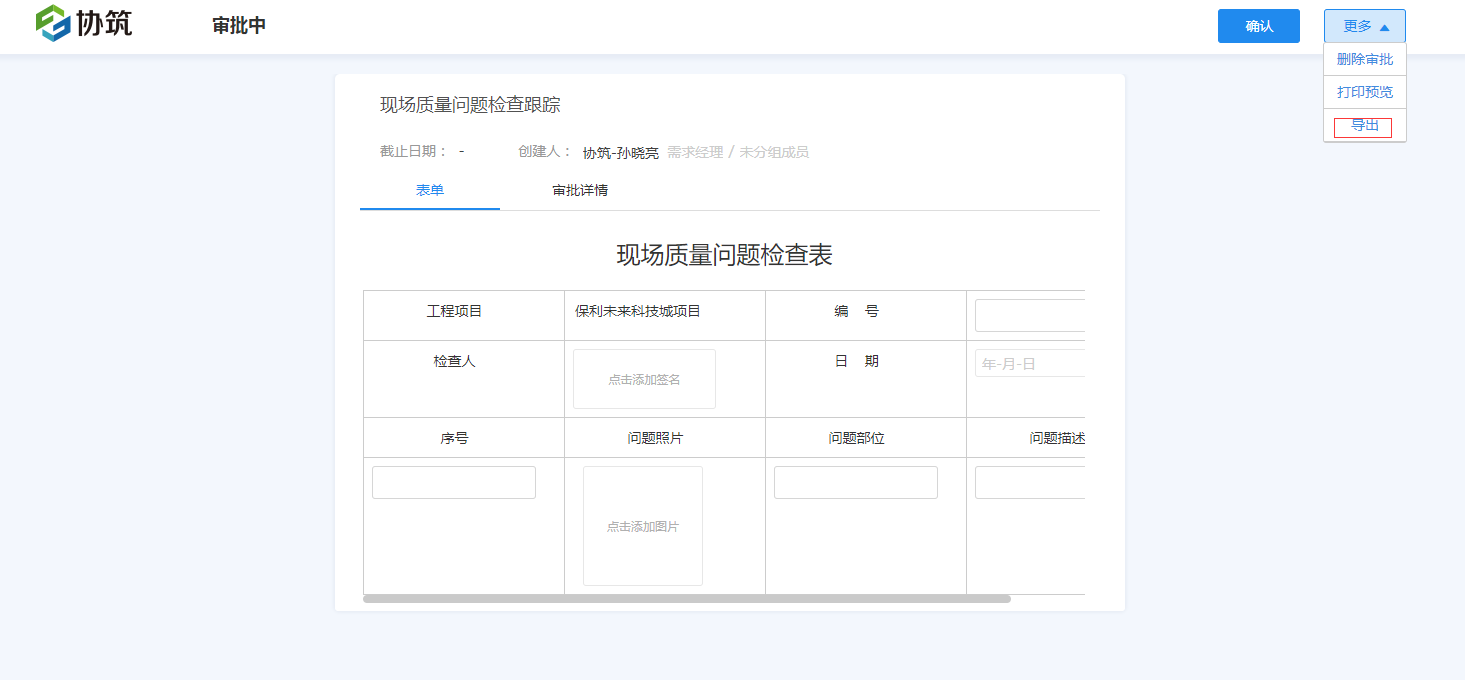Open the 点击添加签名 signature area
The width and height of the screenshot is (1465, 680).
pos(643,378)
